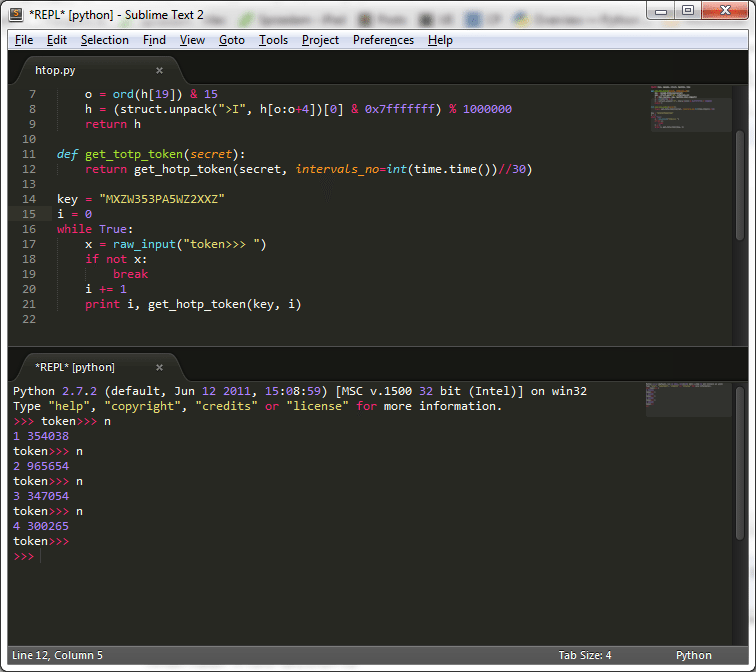The height and width of the screenshot is (672, 756).
Task: Change Tab Size: 4 in status bar
Action: [585, 656]
